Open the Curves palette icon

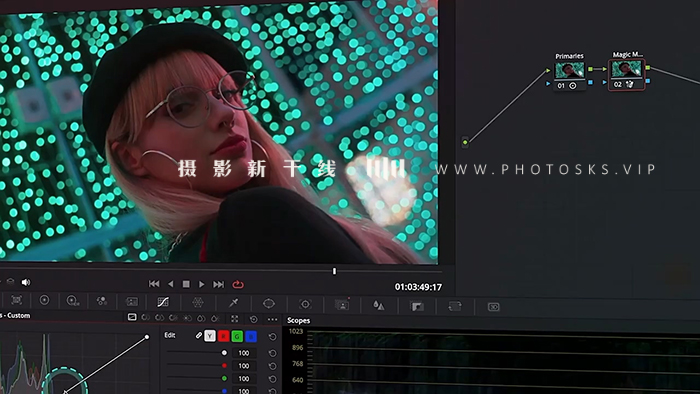(x=163, y=302)
